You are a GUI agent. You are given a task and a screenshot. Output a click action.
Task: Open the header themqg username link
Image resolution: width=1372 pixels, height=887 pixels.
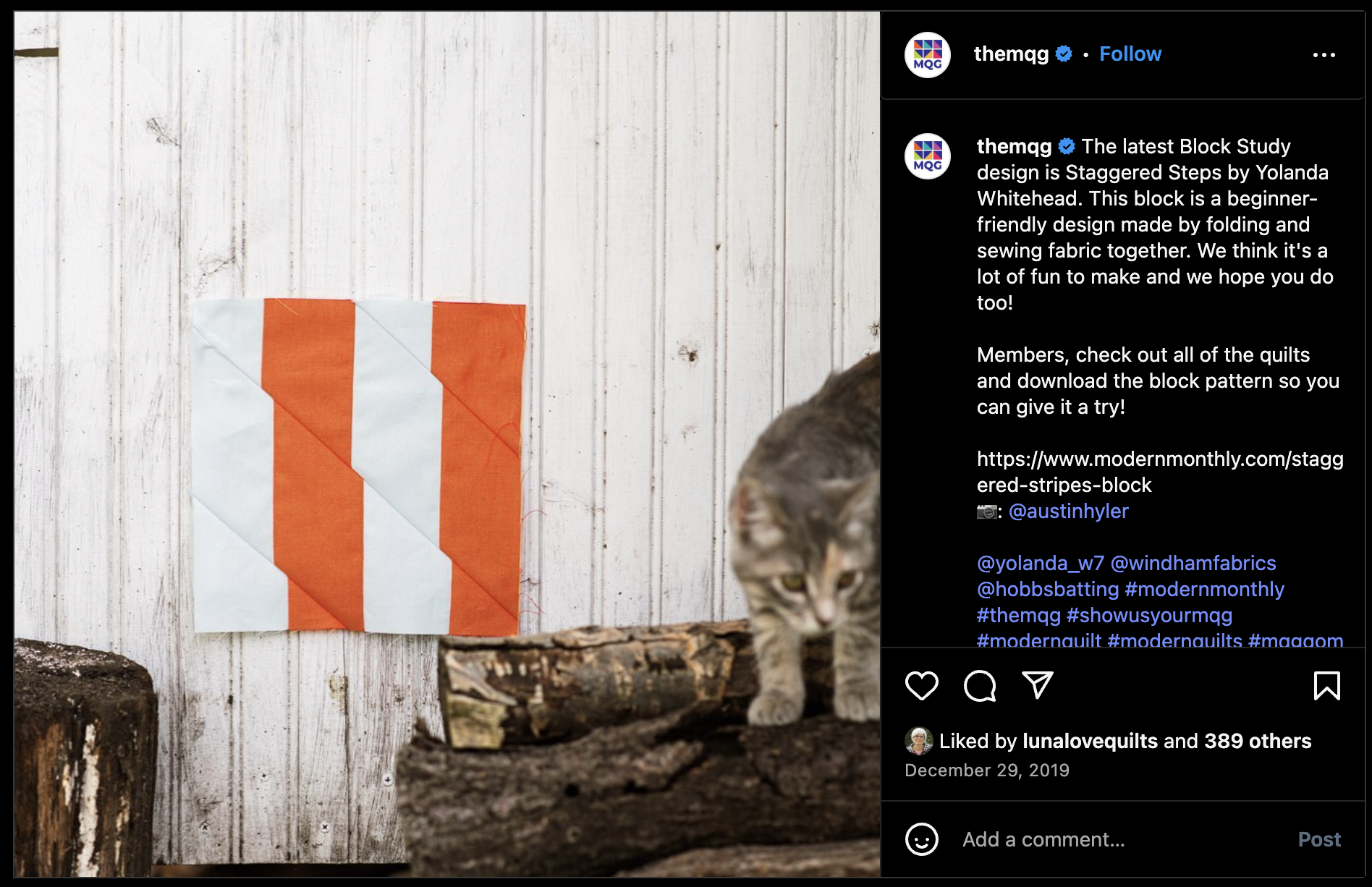pyautogui.click(x=1010, y=54)
